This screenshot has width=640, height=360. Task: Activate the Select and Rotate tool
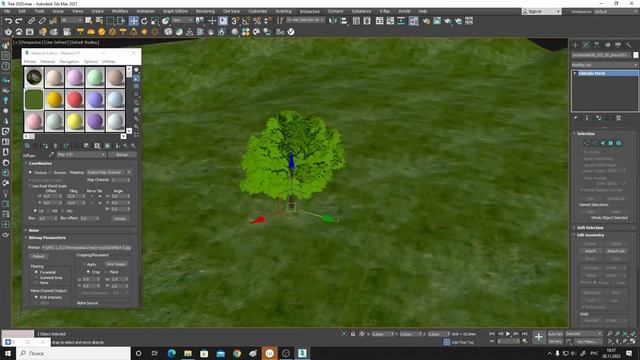(144, 20)
